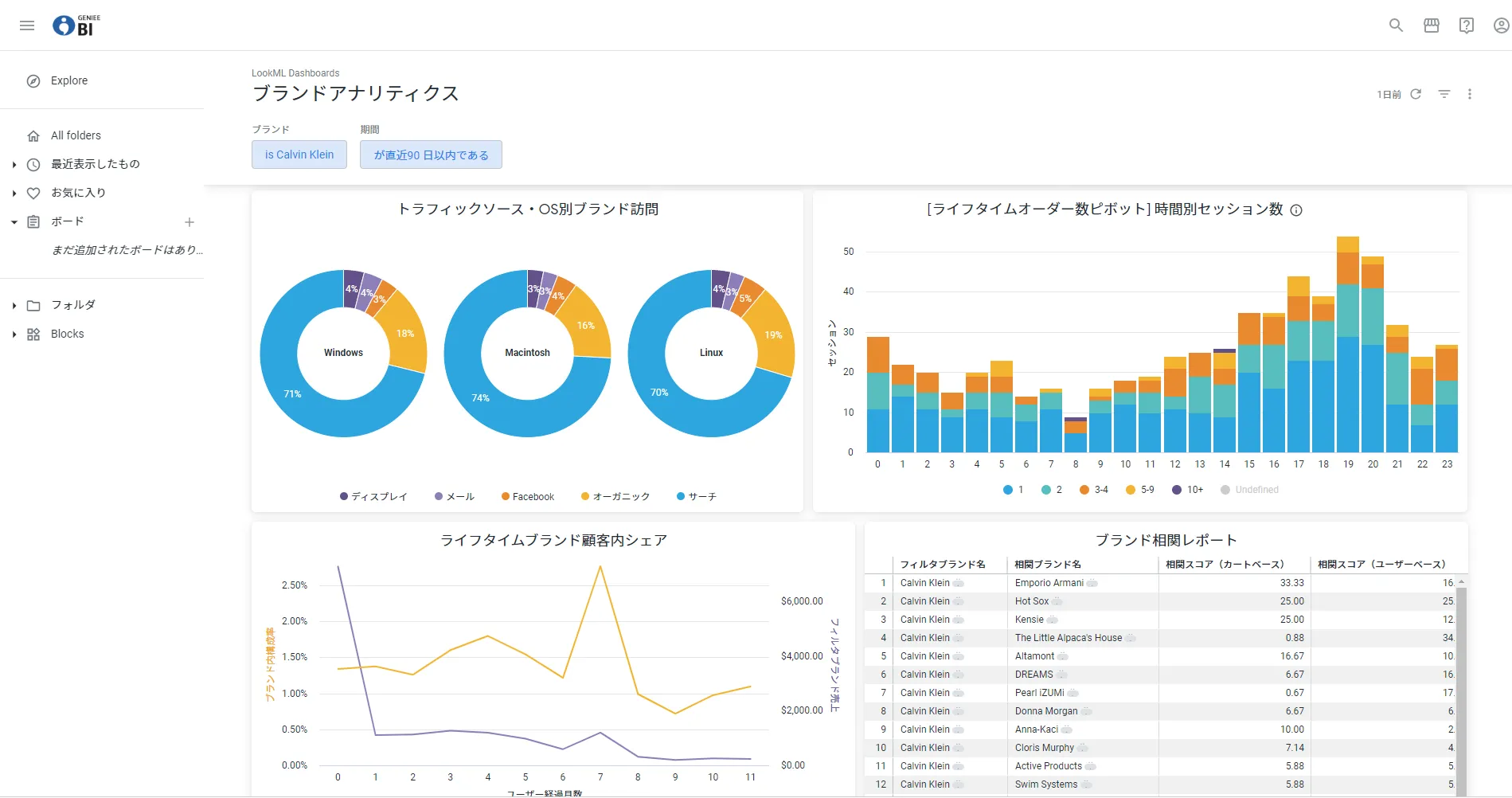
Task: Add a new board with plus icon
Action: (189, 222)
